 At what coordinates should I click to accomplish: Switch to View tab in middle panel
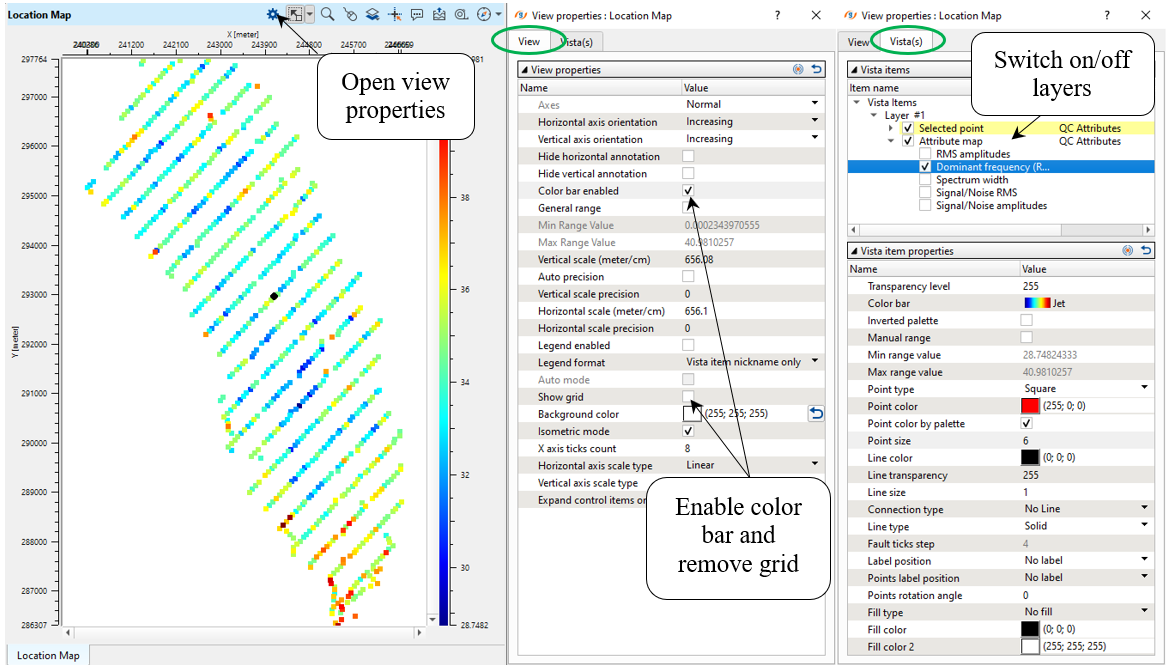click(x=529, y=42)
